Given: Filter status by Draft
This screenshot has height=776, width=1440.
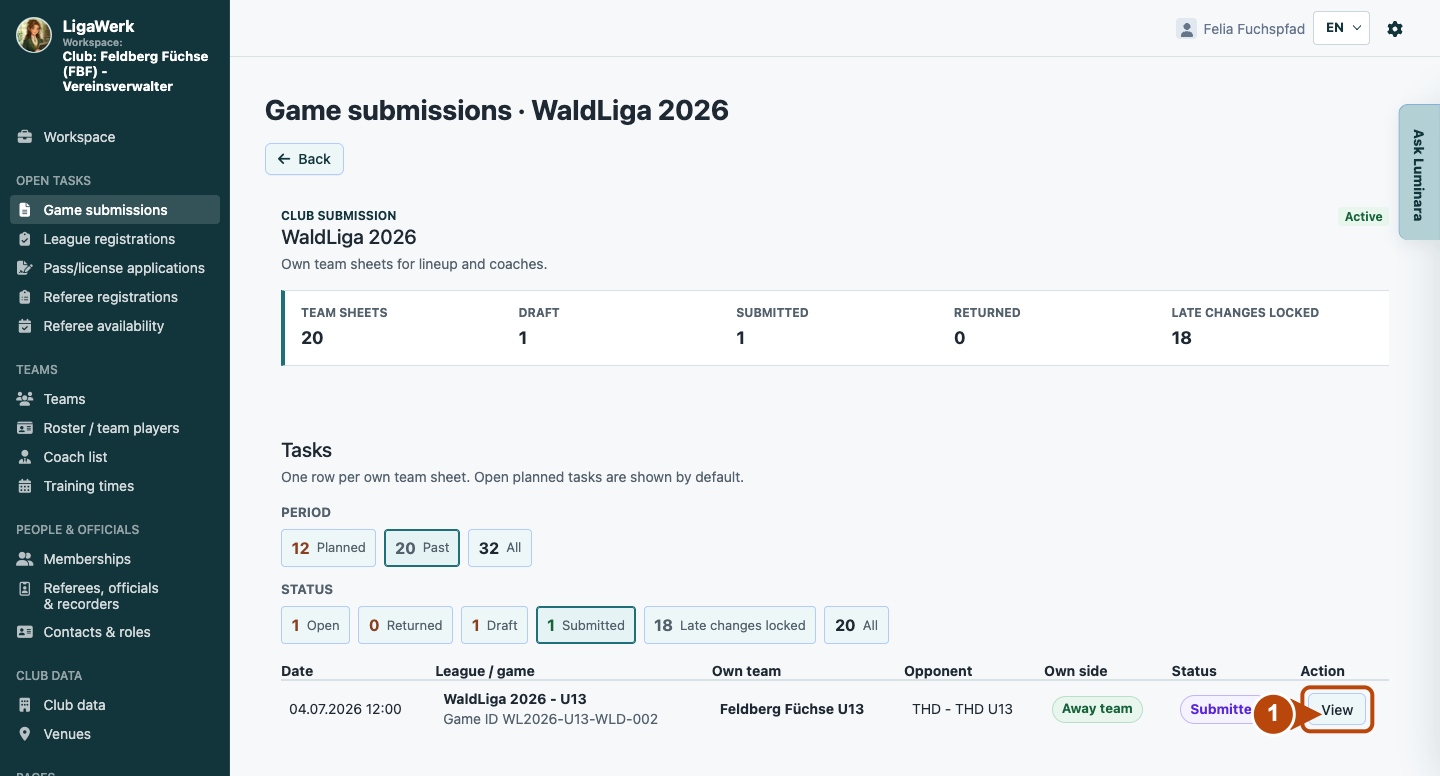Looking at the screenshot, I should [x=494, y=625].
